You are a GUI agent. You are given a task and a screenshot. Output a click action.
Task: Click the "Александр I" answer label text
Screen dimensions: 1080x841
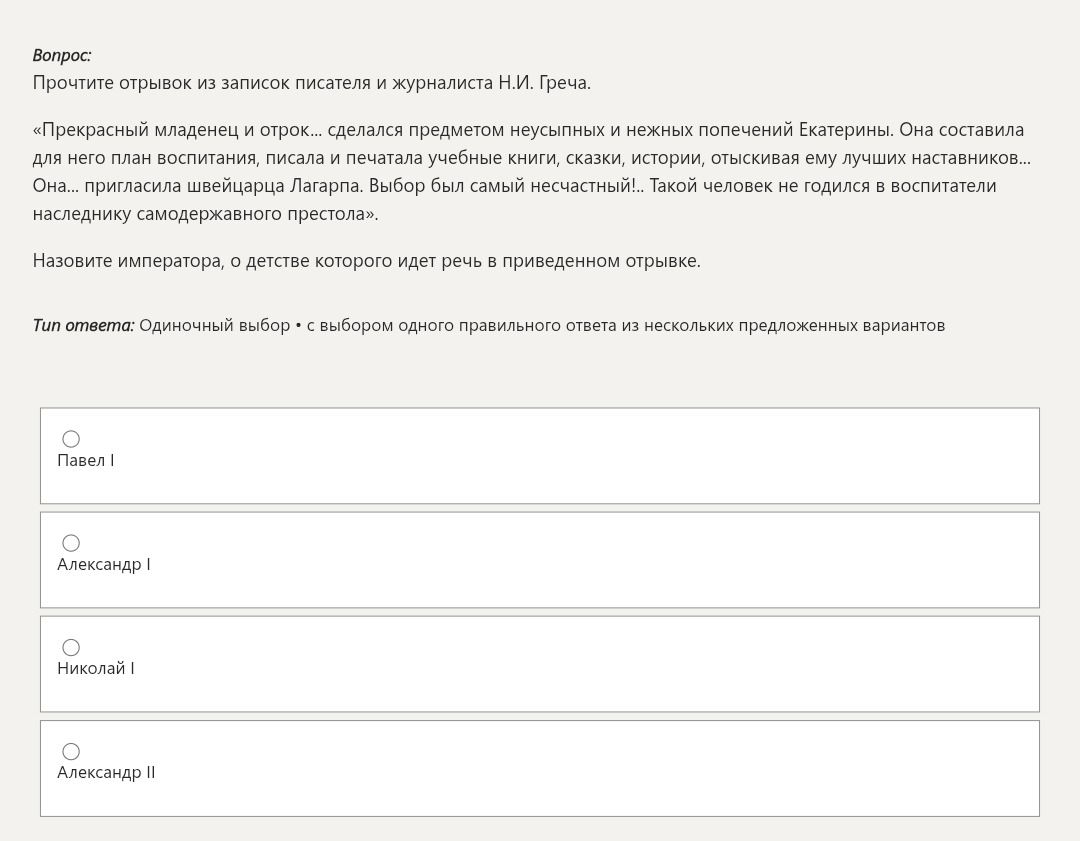point(104,564)
